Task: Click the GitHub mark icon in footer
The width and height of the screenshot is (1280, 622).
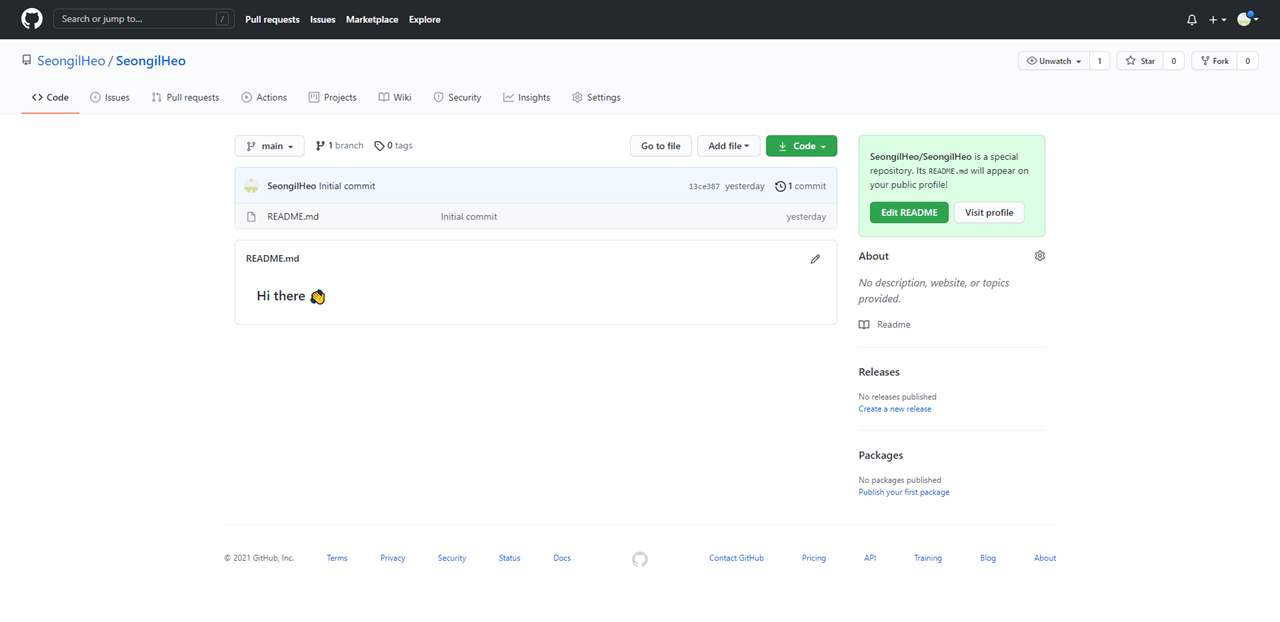Action: click(x=640, y=559)
